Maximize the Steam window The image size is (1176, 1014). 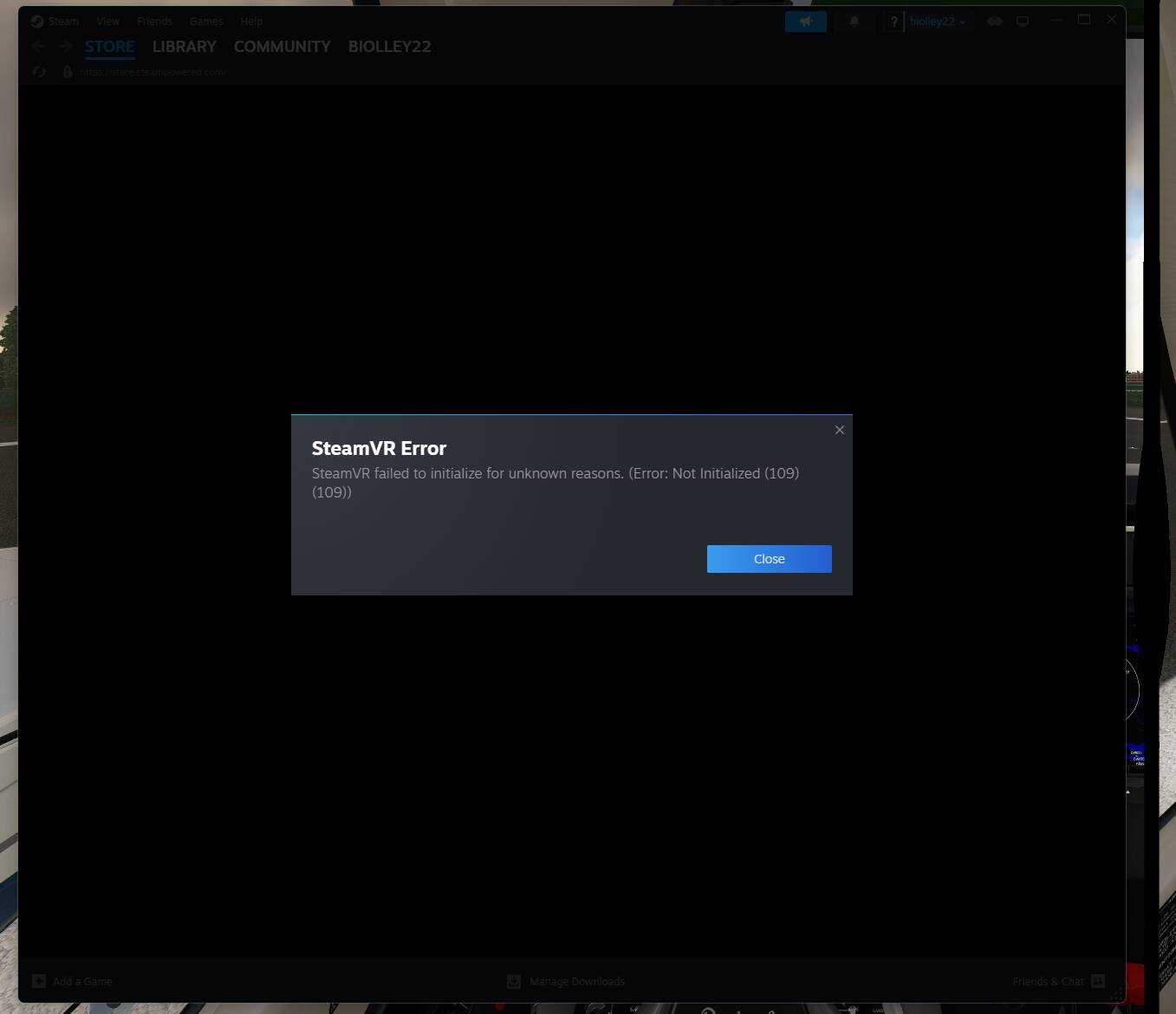click(1083, 20)
